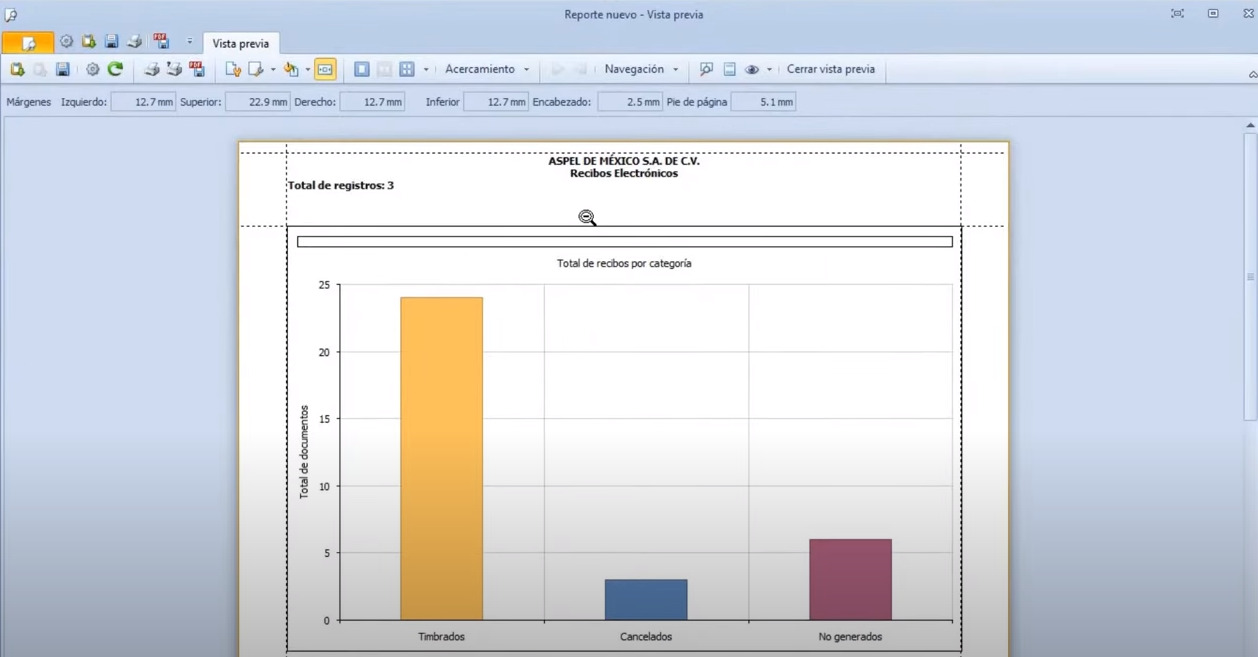The image size is (1258, 657).
Task: Select the Vista previa tab
Action: [x=240, y=43]
